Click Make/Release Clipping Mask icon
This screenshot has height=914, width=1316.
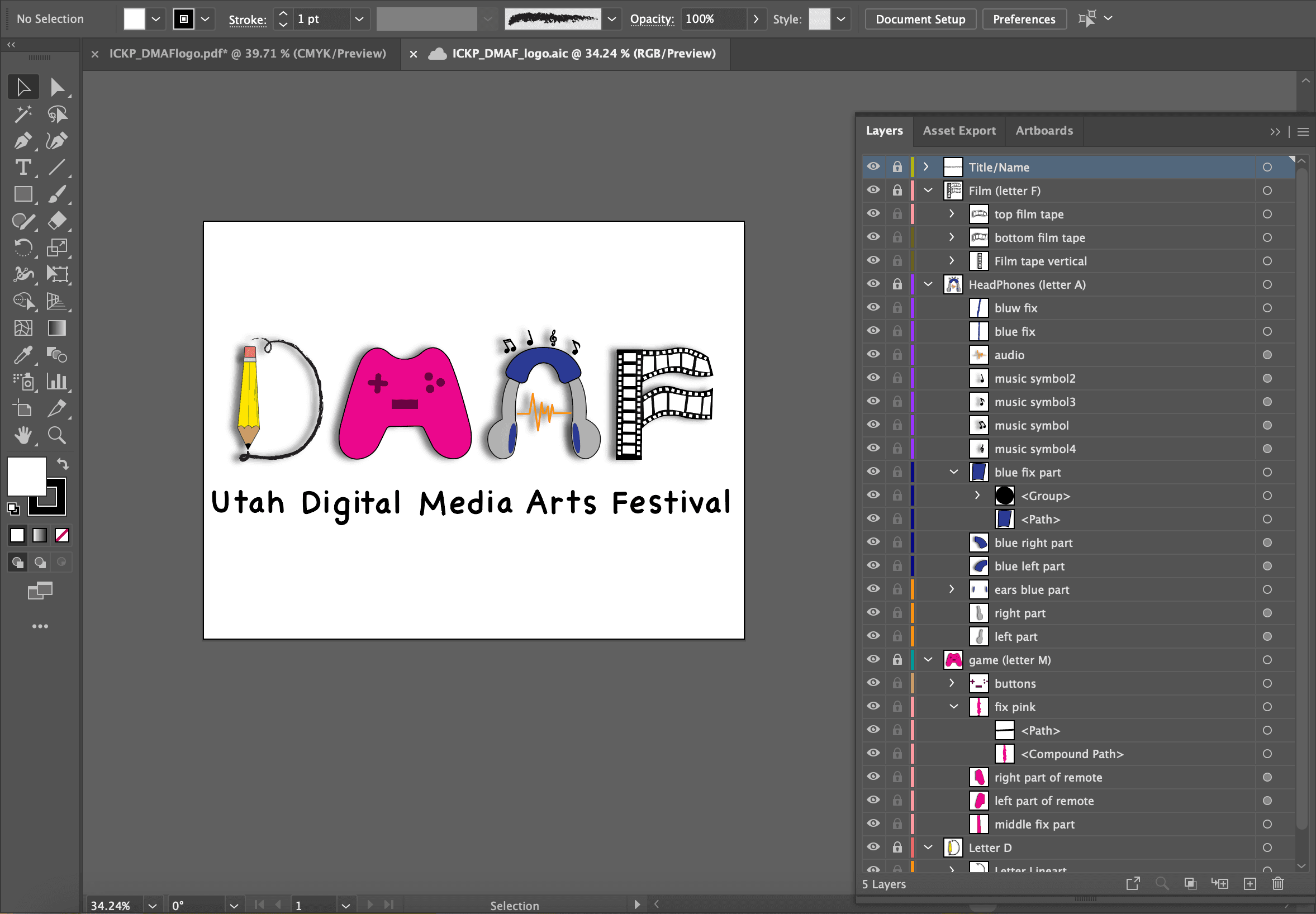1190,884
